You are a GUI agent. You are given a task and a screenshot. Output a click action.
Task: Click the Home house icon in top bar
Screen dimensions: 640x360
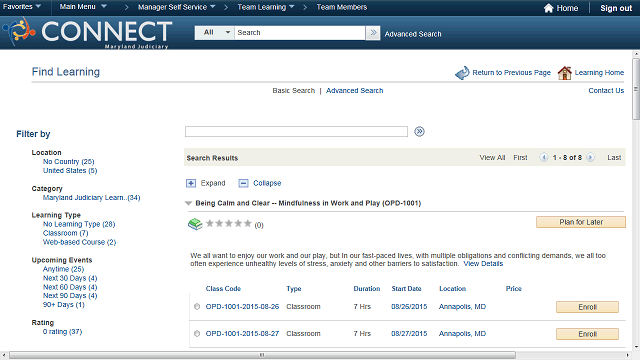(x=548, y=8)
